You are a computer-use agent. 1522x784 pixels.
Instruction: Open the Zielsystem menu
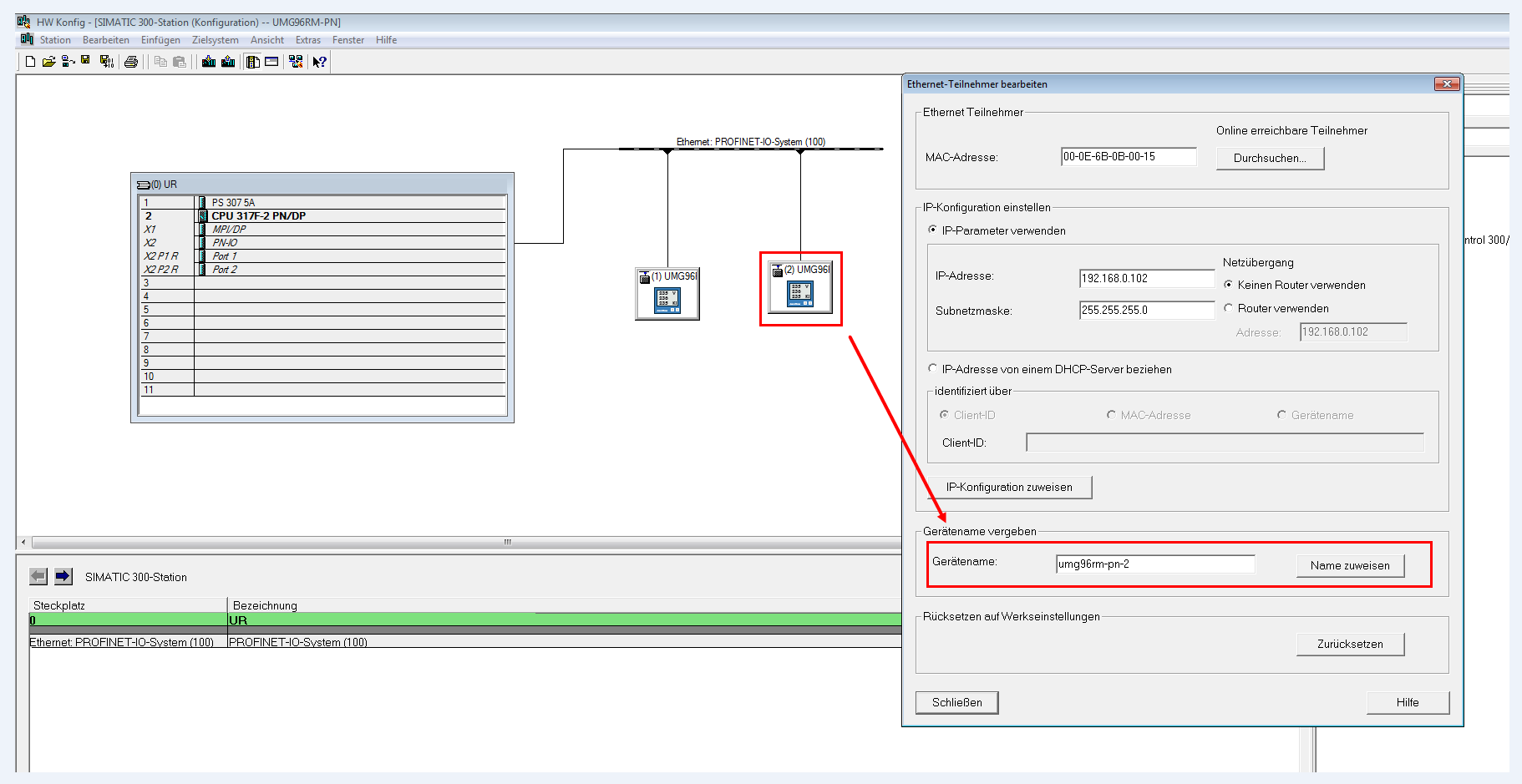[x=216, y=40]
